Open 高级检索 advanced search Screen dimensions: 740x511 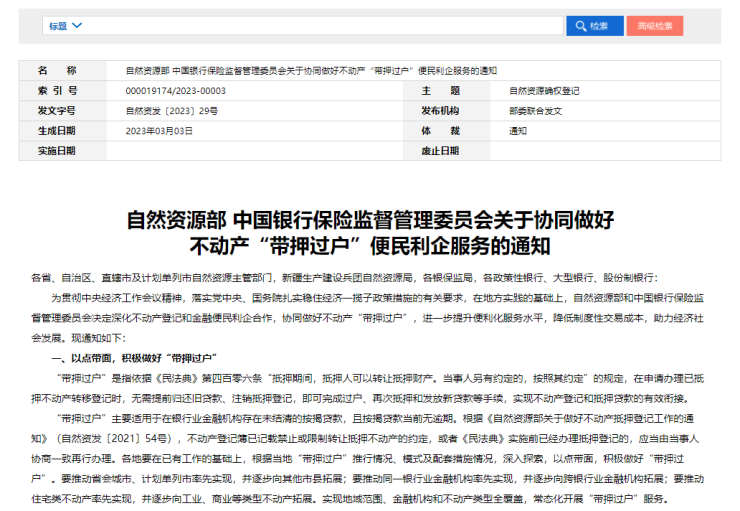coord(656,25)
